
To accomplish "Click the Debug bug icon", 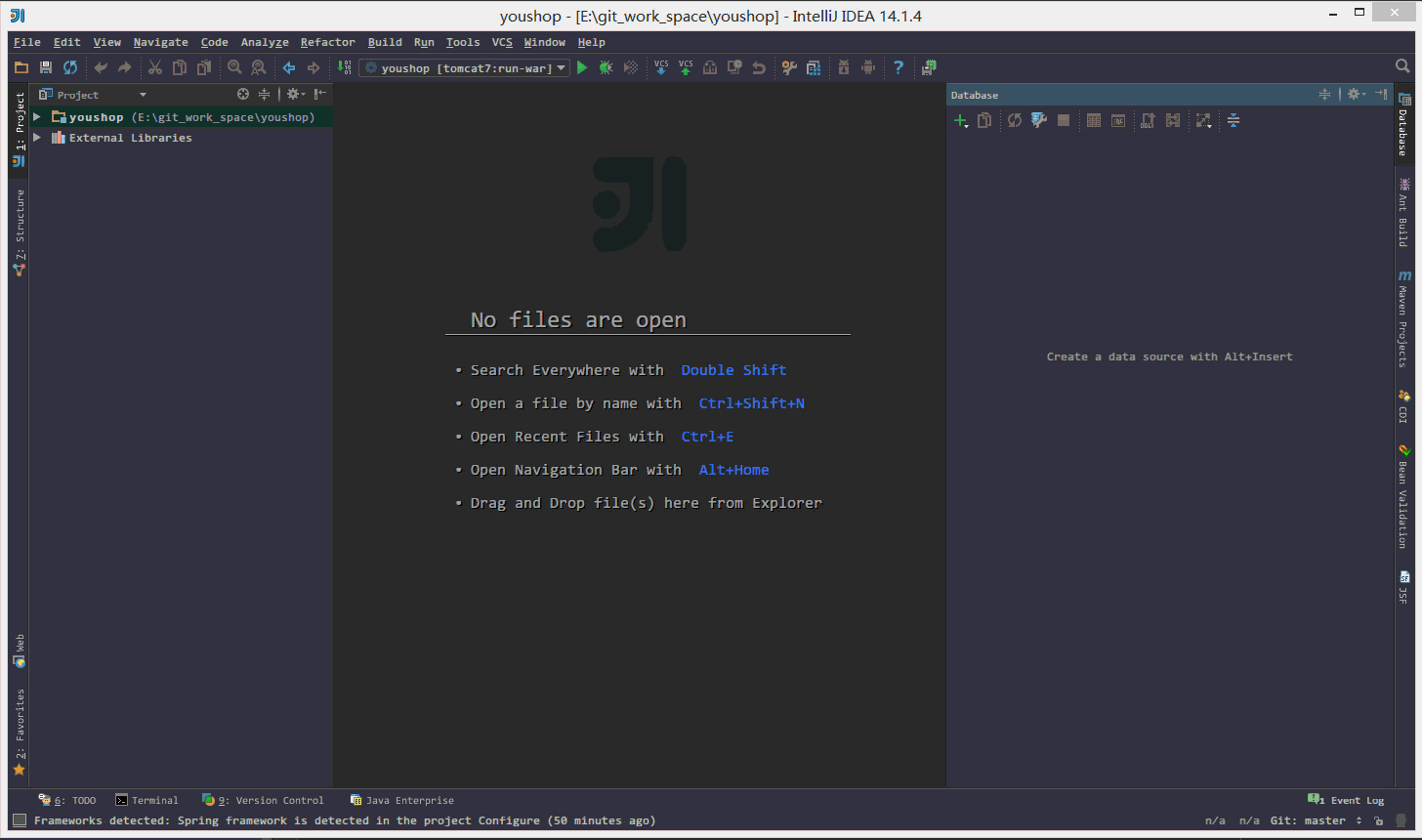I will pyautogui.click(x=606, y=67).
